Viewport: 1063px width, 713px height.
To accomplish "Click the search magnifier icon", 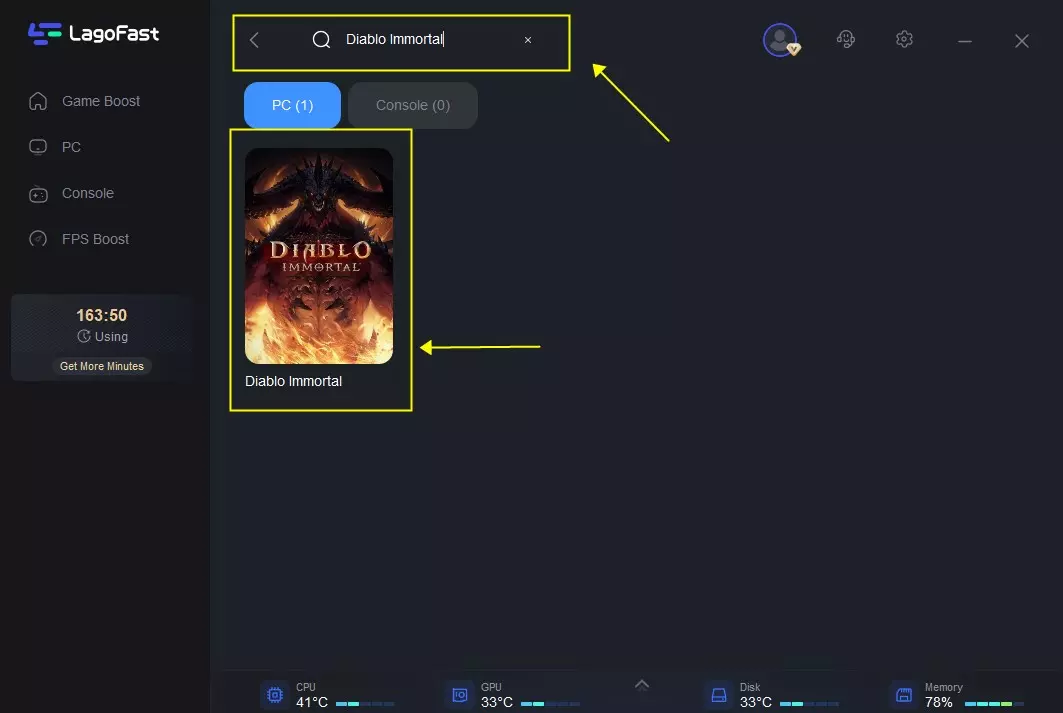I will point(321,40).
